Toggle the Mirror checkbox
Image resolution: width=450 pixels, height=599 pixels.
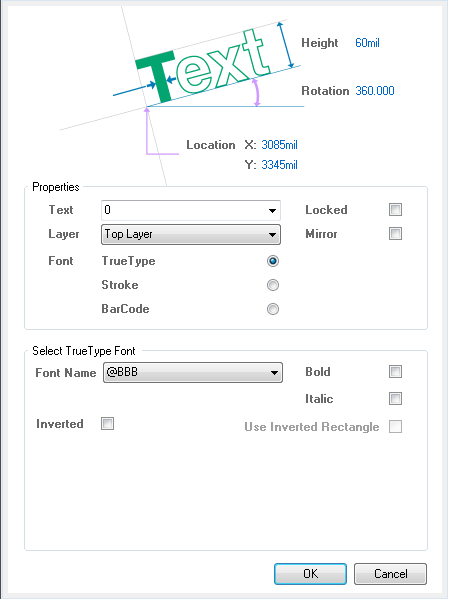coord(395,233)
